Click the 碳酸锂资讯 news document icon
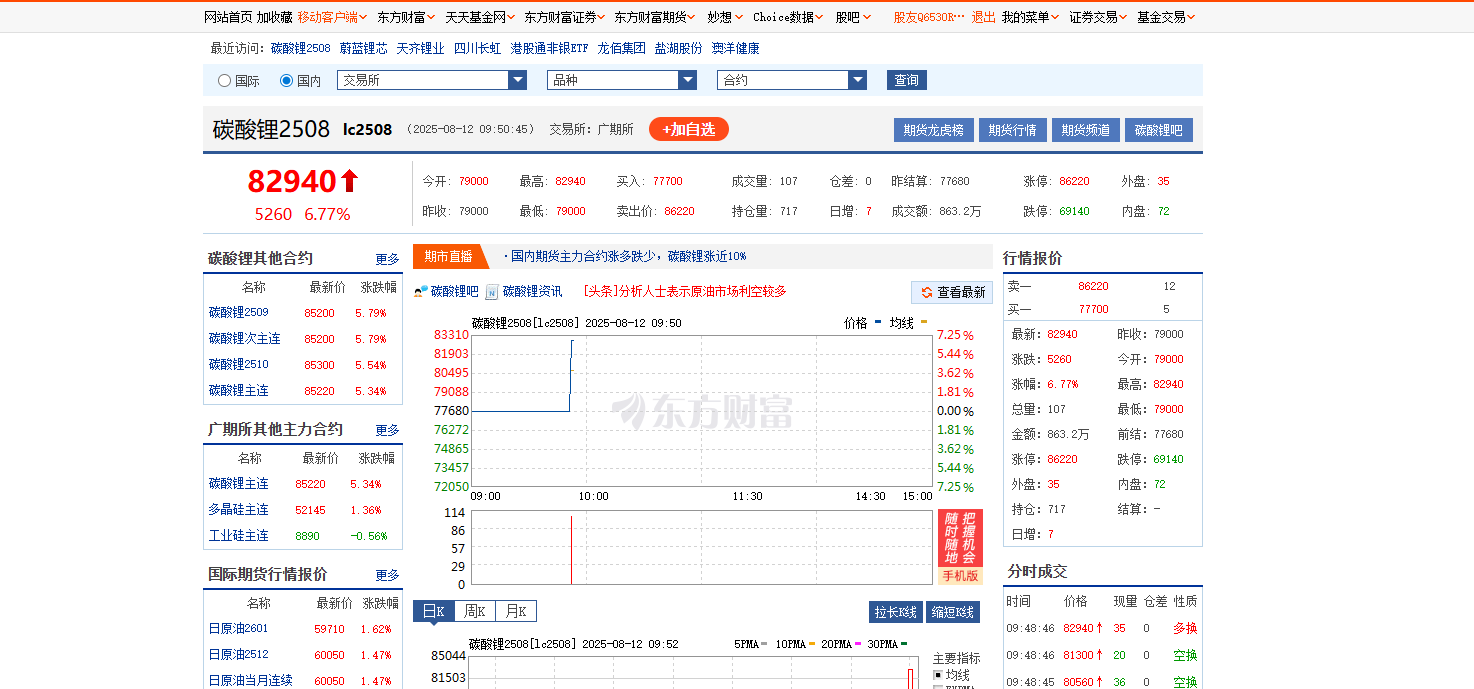1474x689 pixels. coord(492,292)
